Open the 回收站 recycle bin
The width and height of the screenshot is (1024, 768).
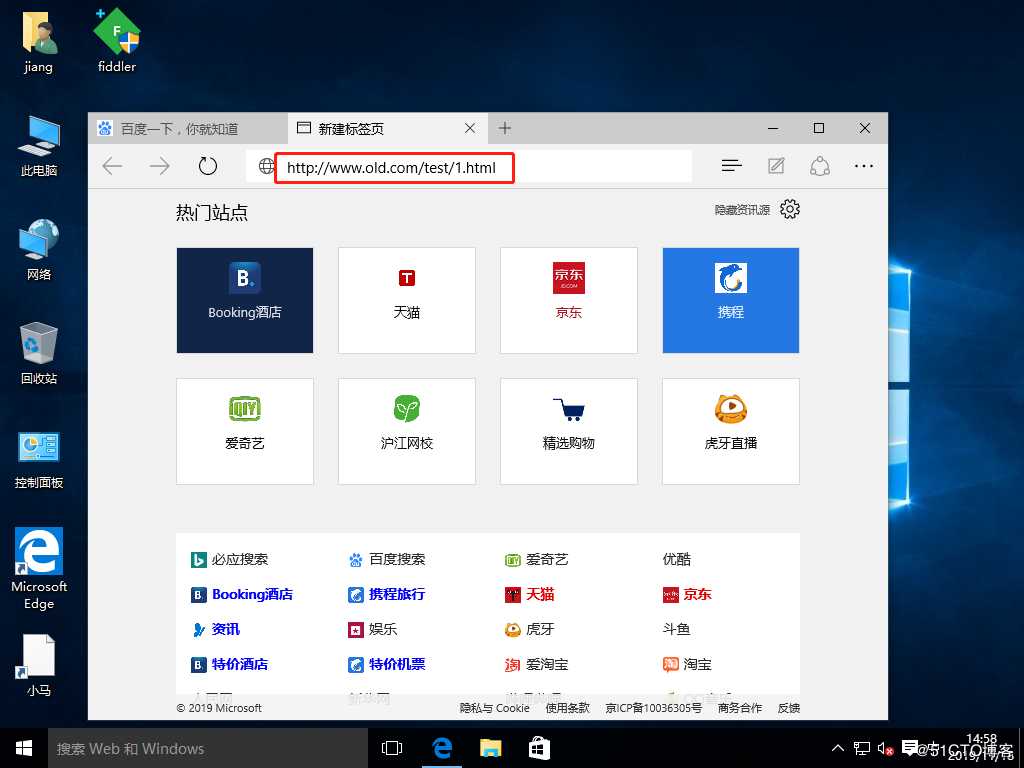click(x=39, y=353)
